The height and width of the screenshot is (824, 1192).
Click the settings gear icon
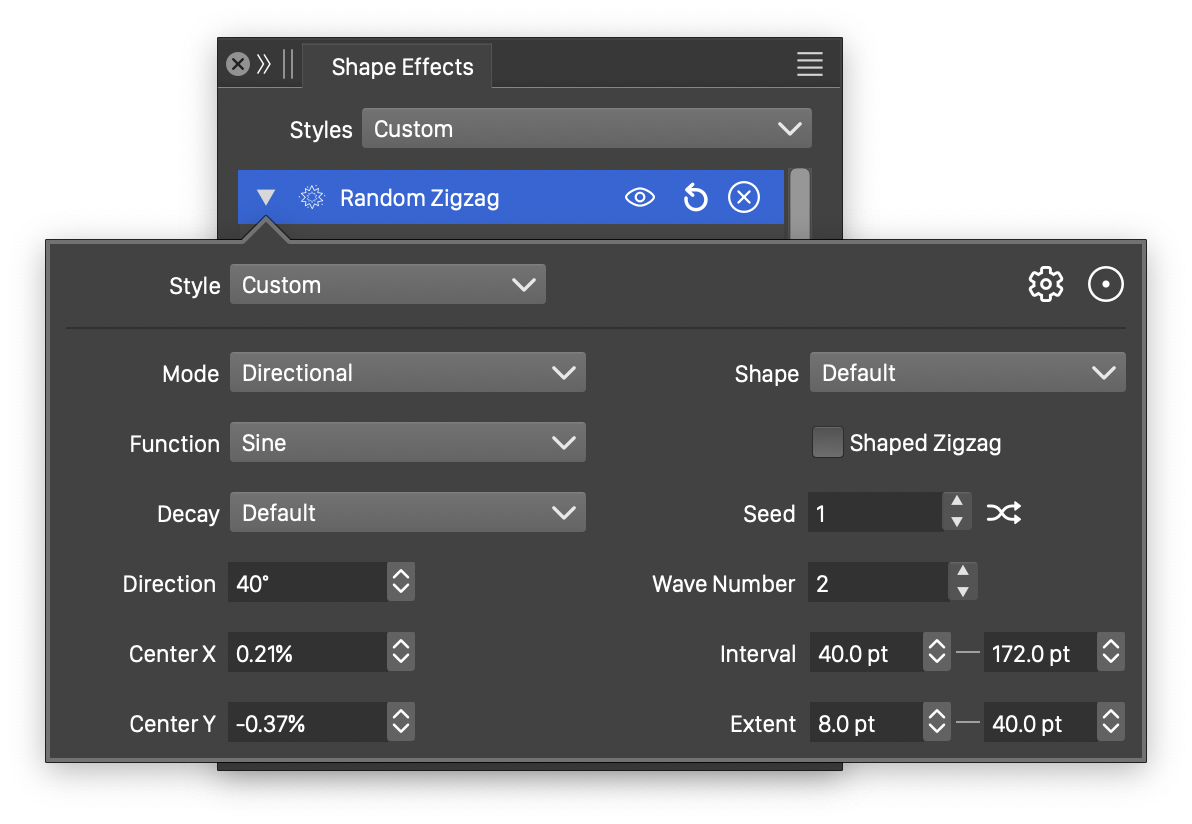point(1045,285)
